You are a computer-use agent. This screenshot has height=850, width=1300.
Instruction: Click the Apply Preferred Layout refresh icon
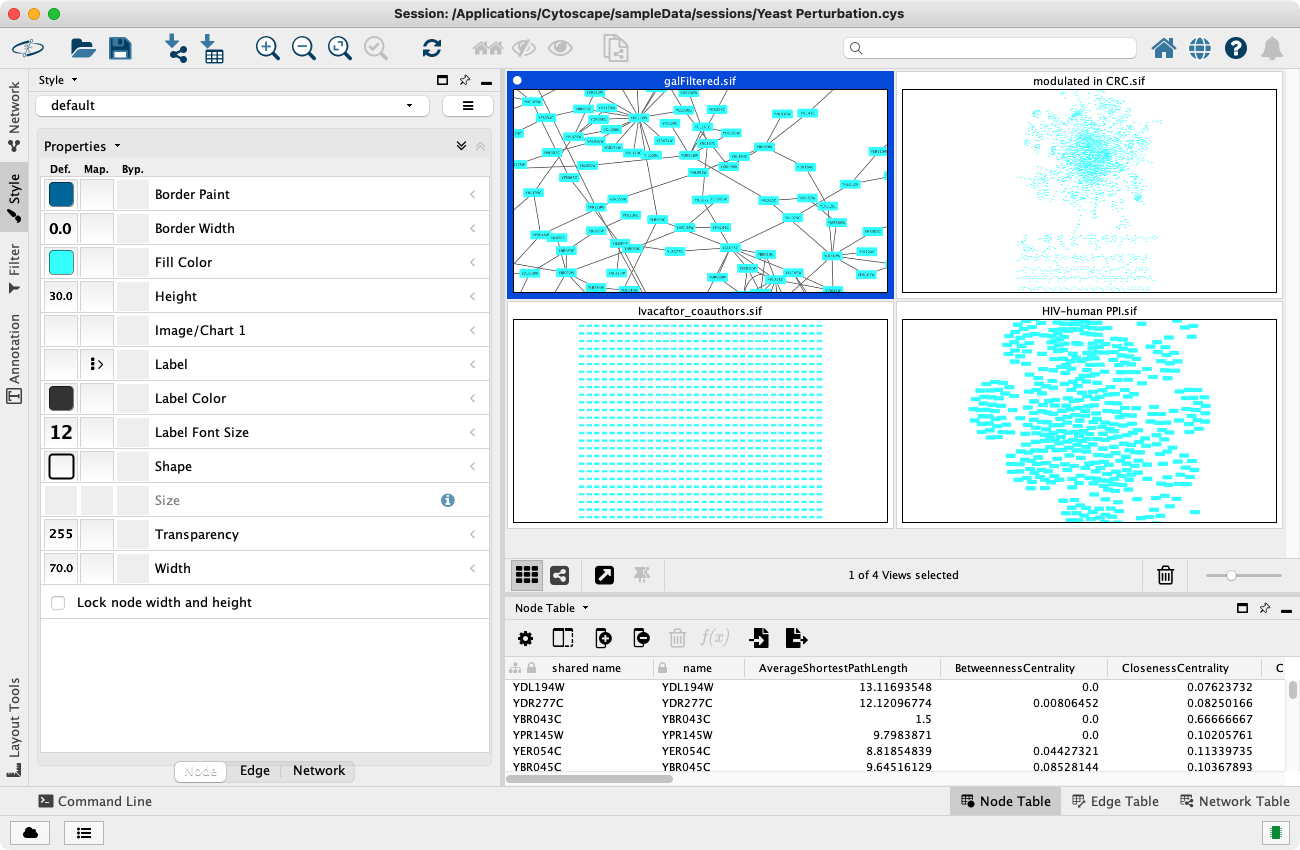(432, 48)
